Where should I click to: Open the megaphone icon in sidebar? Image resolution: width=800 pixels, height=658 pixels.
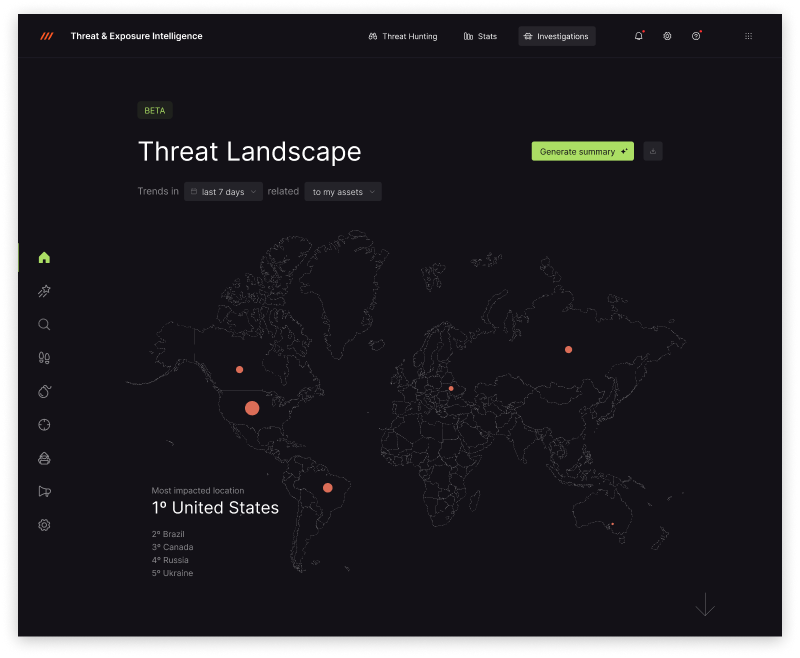click(x=44, y=491)
